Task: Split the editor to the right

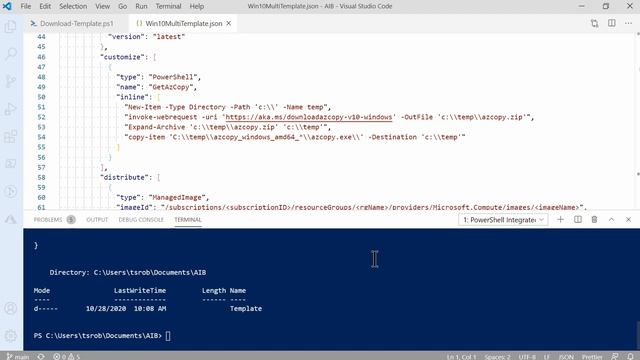Action: point(611,23)
